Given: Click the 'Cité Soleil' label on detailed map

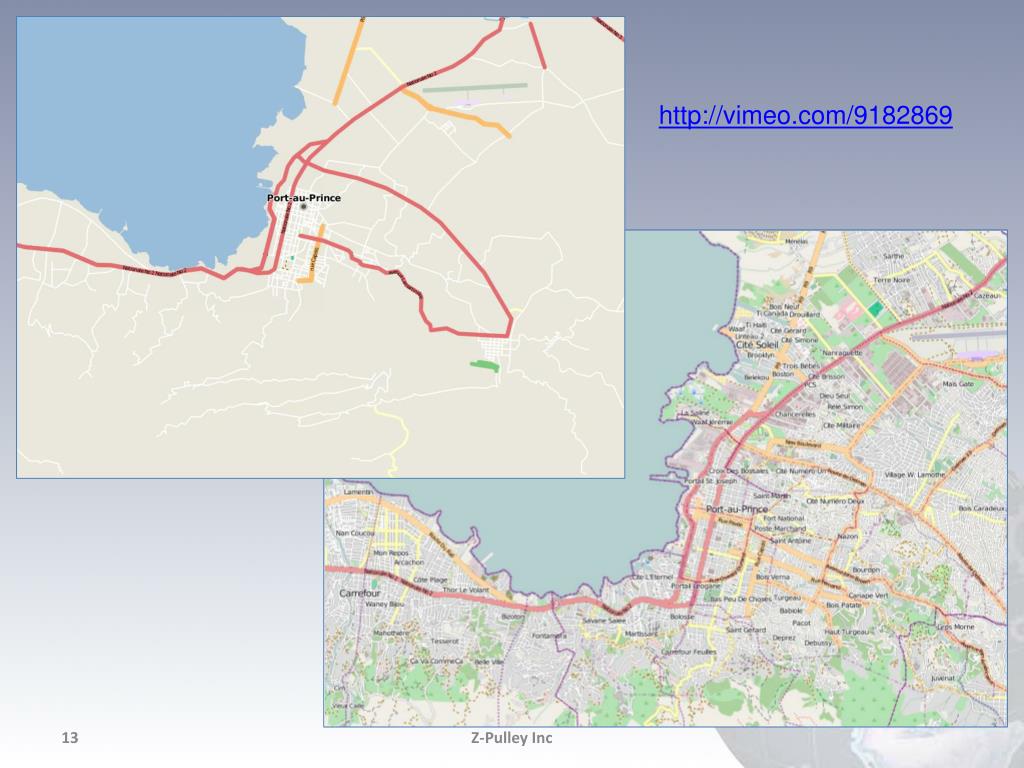Looking at the screenshot, I should click(x=757, y=344).
